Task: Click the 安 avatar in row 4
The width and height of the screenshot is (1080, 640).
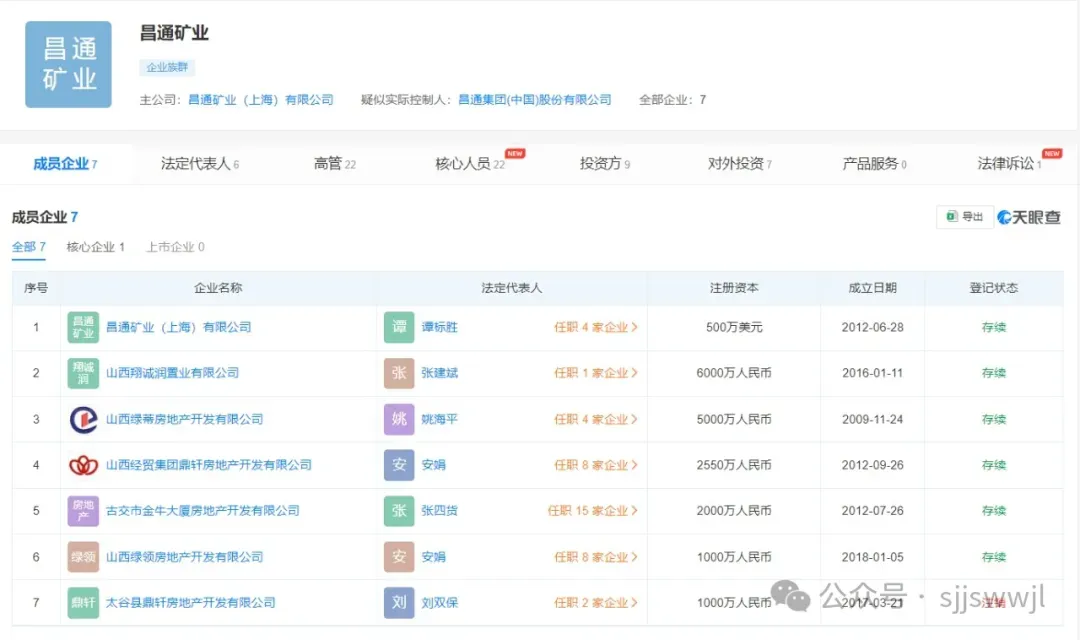Action: 399,465
